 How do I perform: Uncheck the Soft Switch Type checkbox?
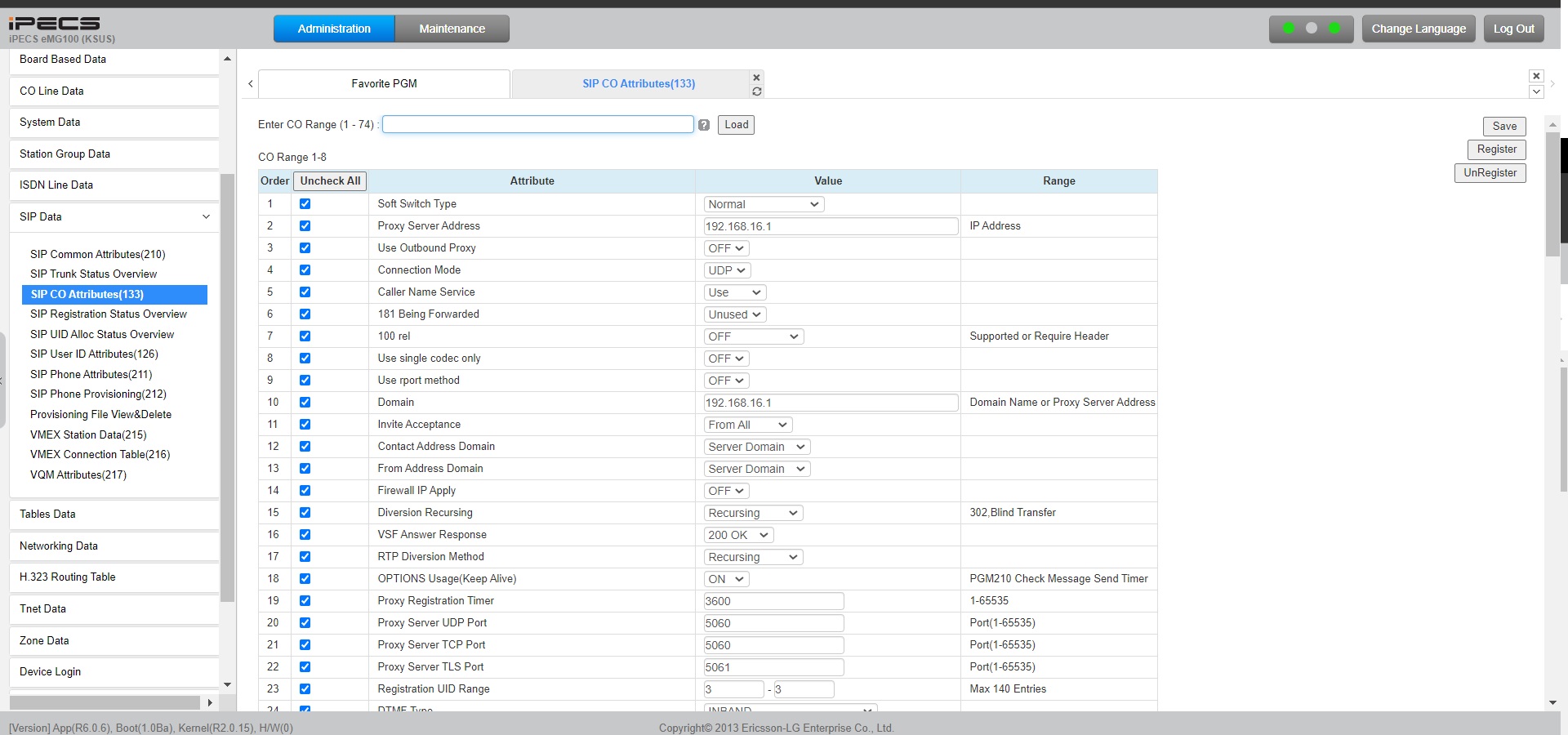[305, 204]
